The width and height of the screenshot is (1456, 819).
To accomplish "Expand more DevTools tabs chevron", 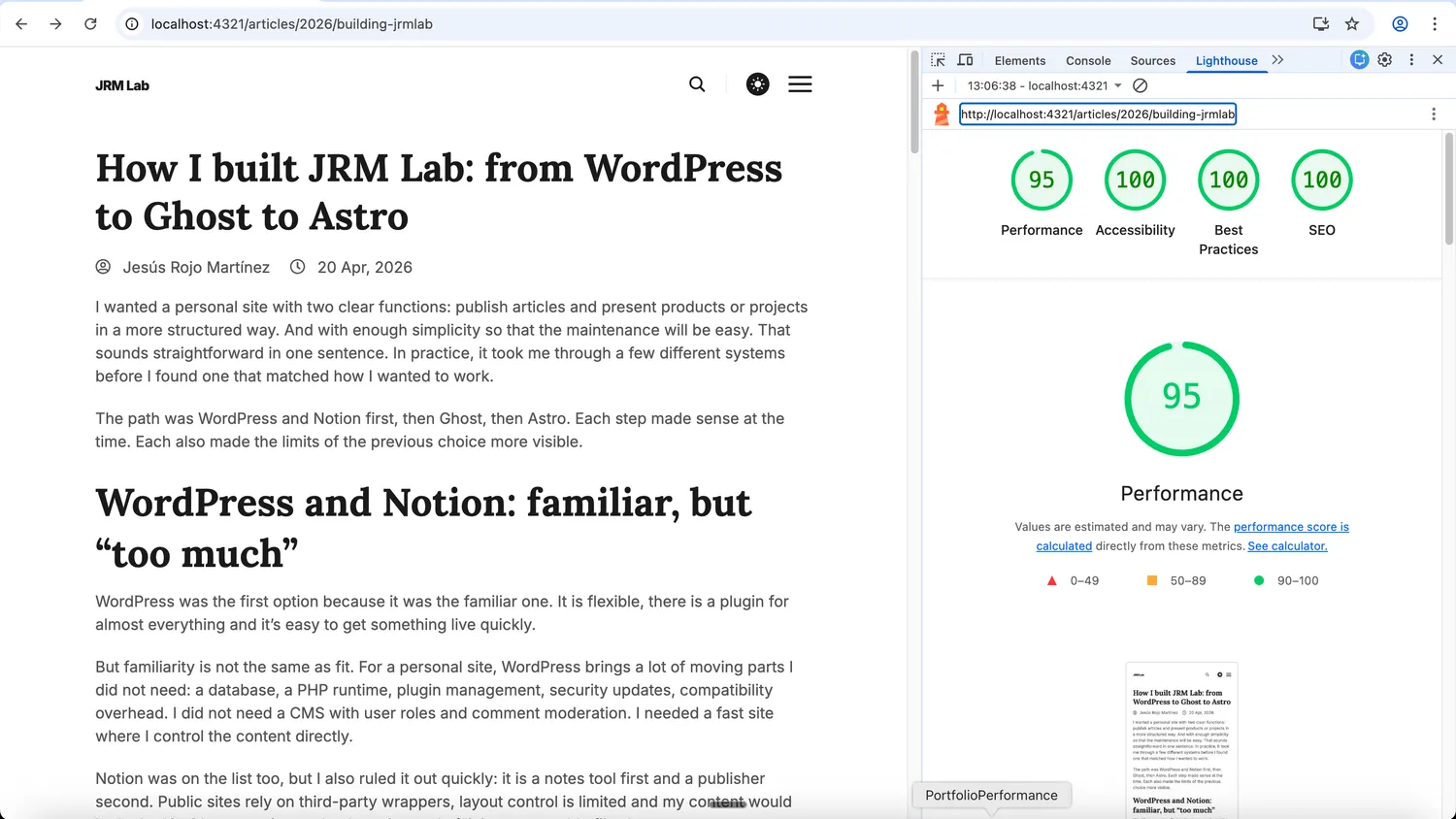I will coord(1277,60).
